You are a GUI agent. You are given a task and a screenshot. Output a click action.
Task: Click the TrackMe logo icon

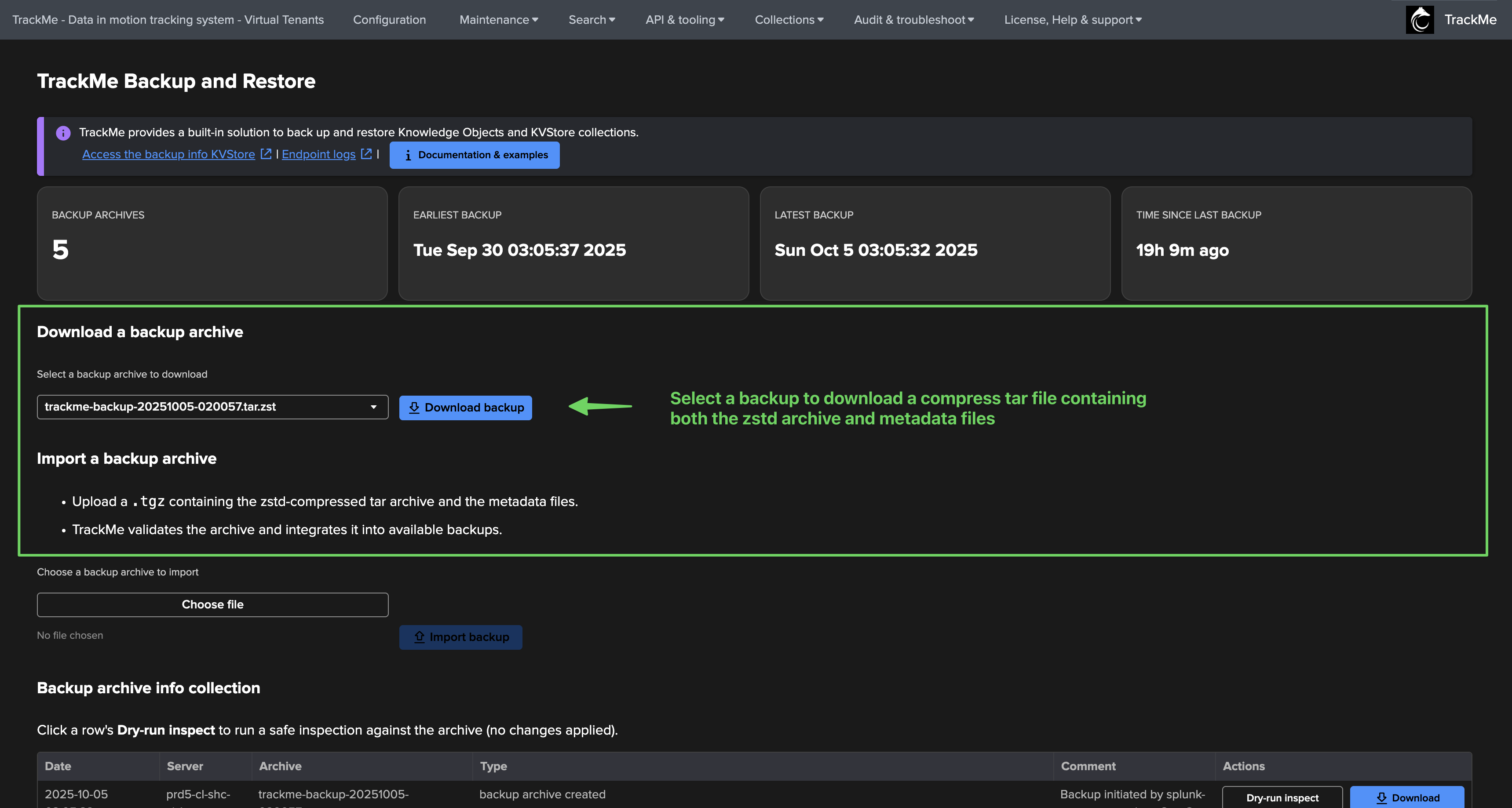click(1419, 20)
